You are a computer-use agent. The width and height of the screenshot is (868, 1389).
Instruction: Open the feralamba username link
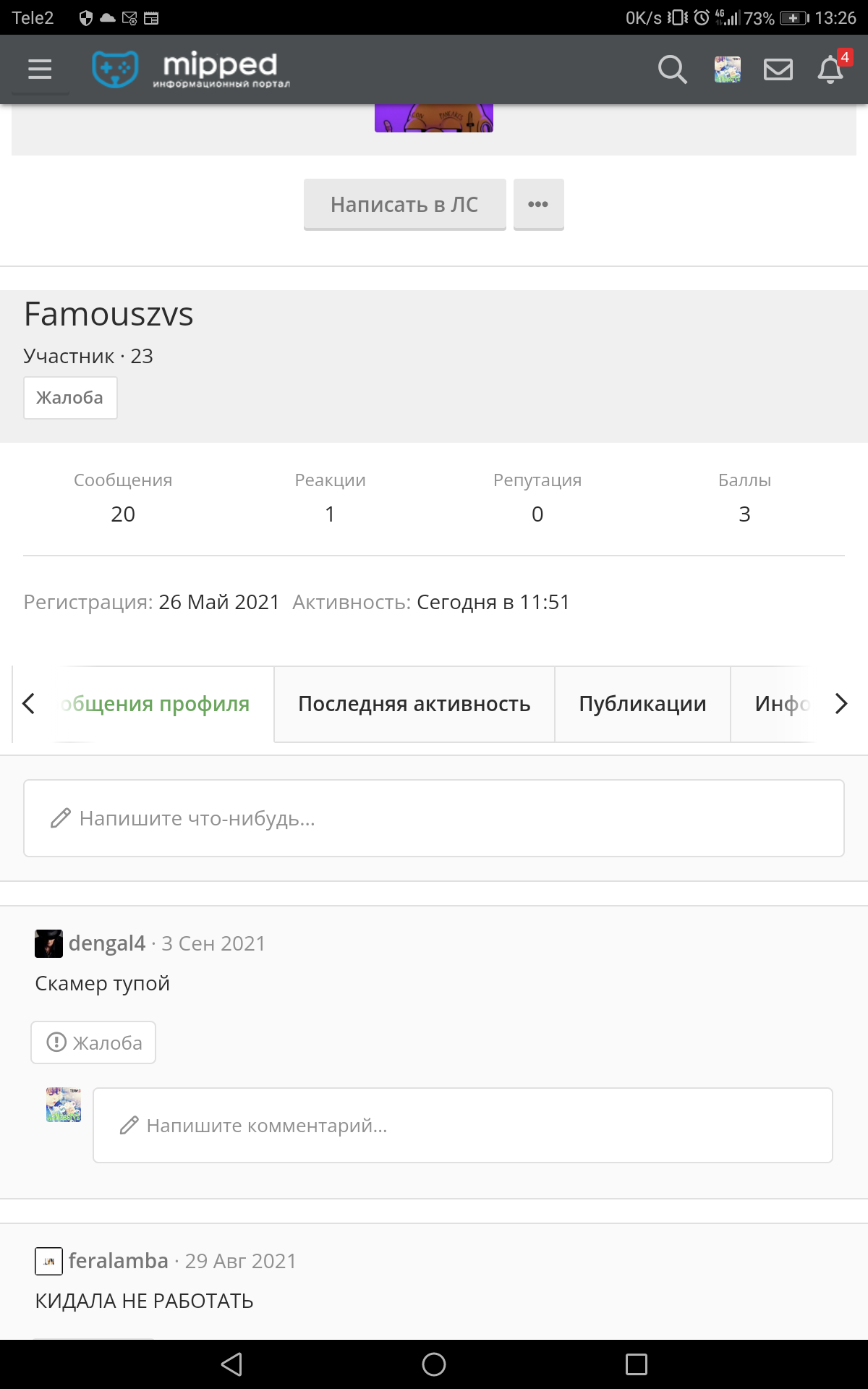[119, 1261]
